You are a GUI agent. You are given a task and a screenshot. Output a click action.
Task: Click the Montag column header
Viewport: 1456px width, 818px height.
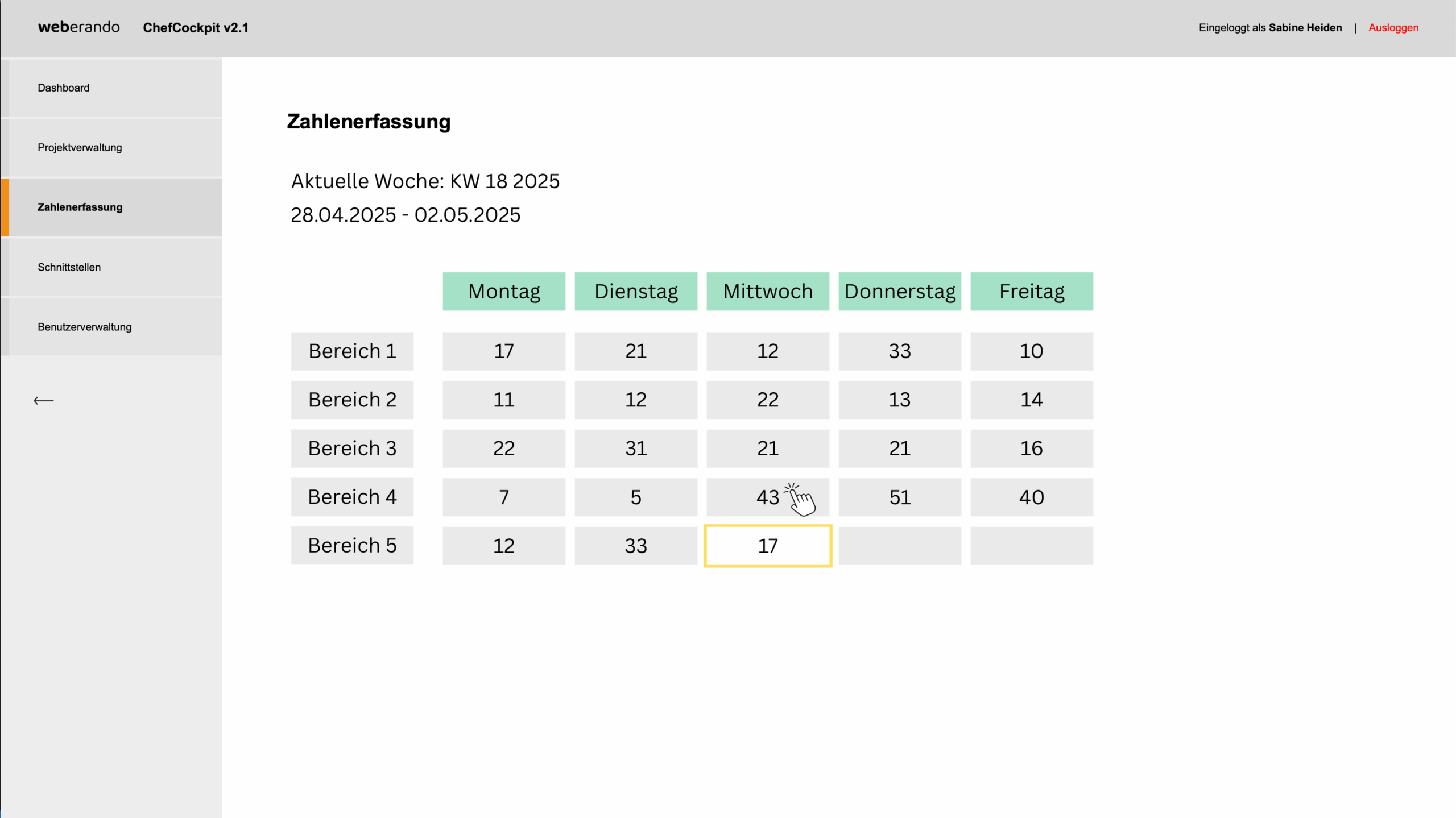504,291
